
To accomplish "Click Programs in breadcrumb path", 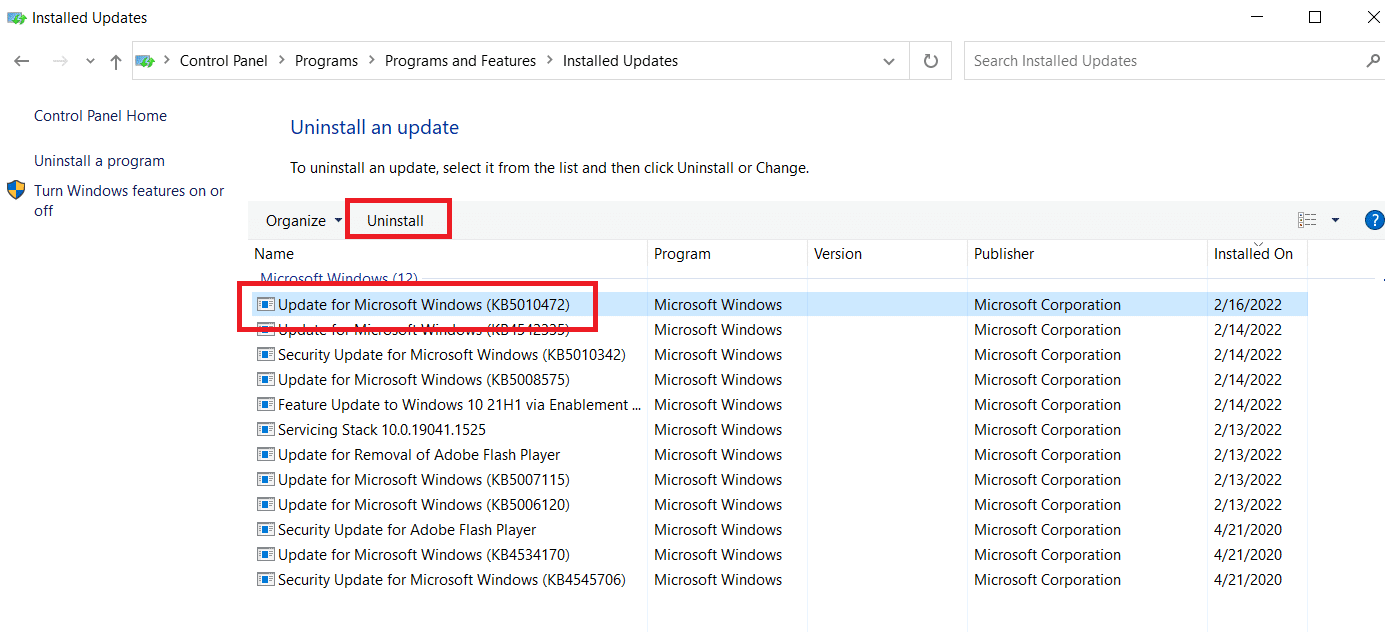I will coord(326,61).
